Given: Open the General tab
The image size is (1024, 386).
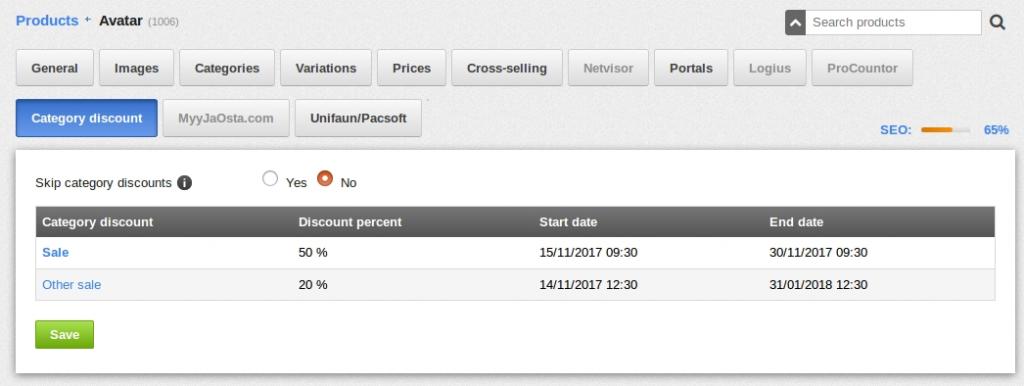Looking at the screenshot, I should click(x=55, y=68).
